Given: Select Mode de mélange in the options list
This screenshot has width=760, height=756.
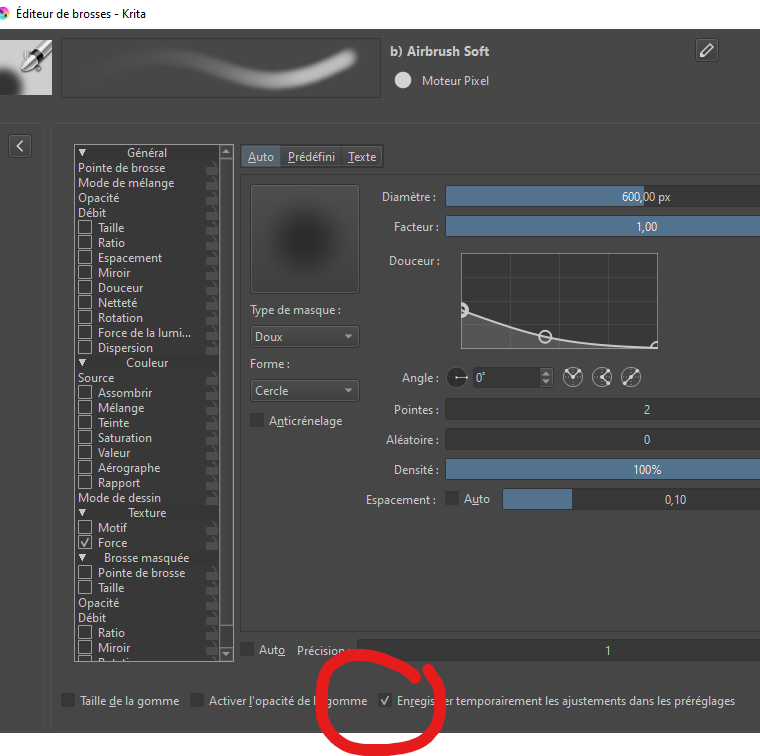Looking at the screenshot, I should (126, 183).
